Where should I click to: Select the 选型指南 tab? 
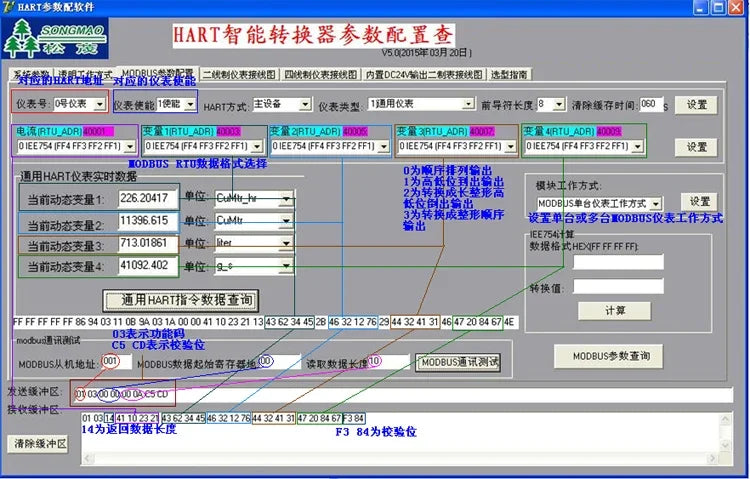click(509, 75)
